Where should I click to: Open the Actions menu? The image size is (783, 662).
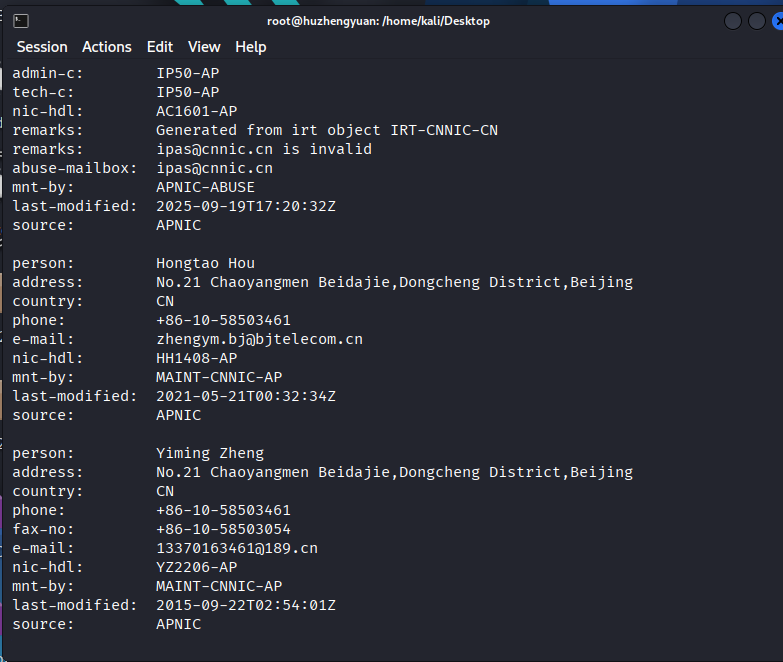tap(107, 47)
